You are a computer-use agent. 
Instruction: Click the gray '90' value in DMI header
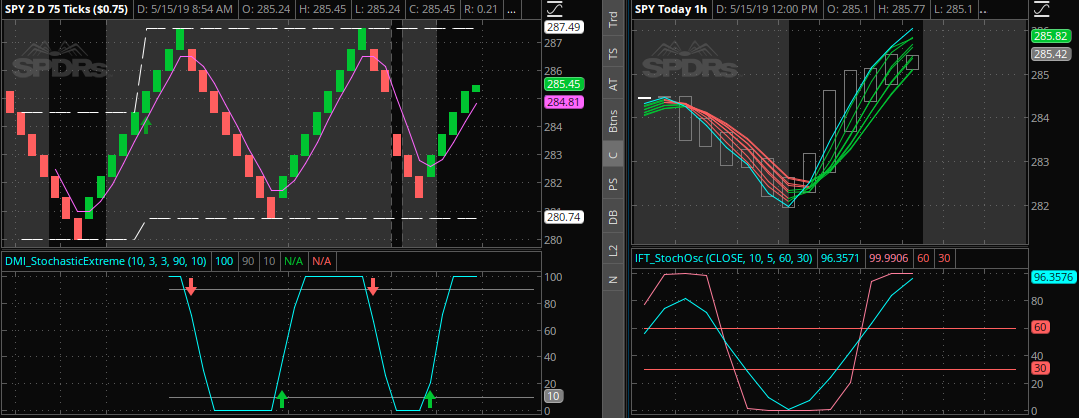click(248, 261)
